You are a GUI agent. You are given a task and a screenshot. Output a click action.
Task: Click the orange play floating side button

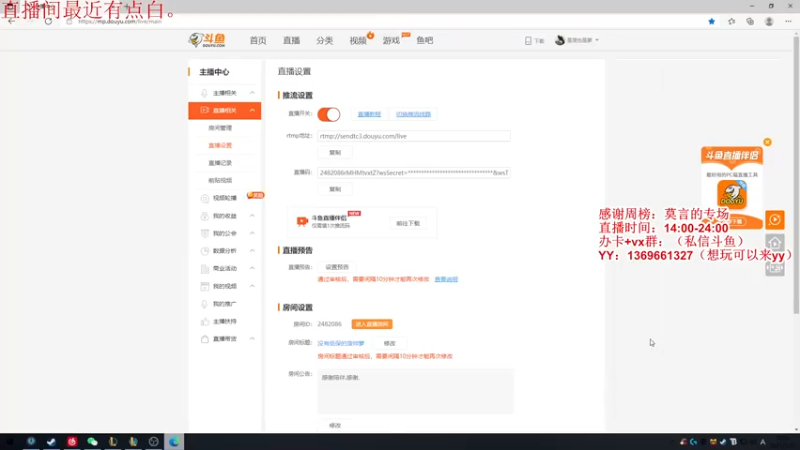(774, 220)
